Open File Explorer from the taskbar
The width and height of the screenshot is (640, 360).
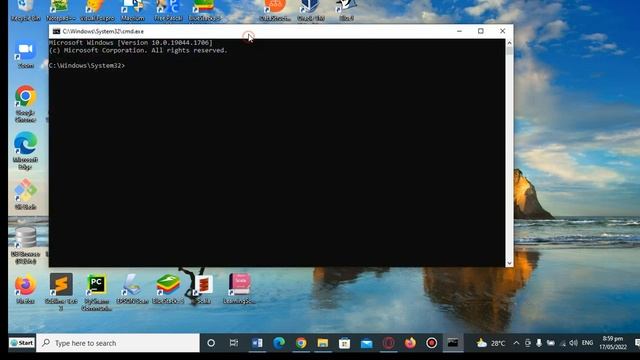[x=323, y=343]
